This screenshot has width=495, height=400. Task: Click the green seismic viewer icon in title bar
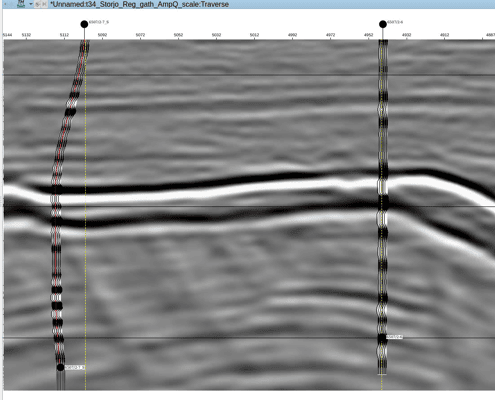click(x=21, y=4)
